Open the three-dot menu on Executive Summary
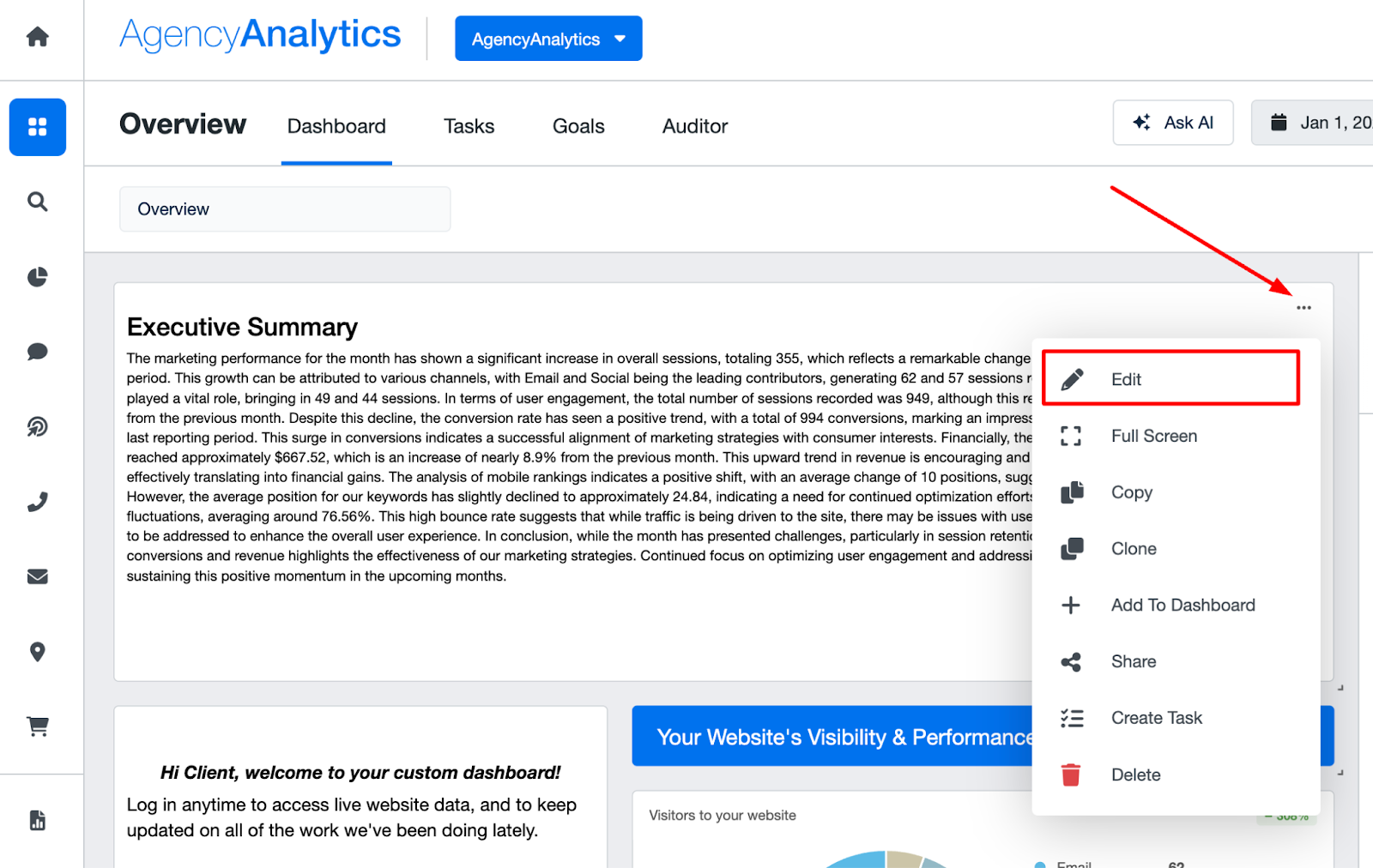1373x868 pixels. (1303, 308)
